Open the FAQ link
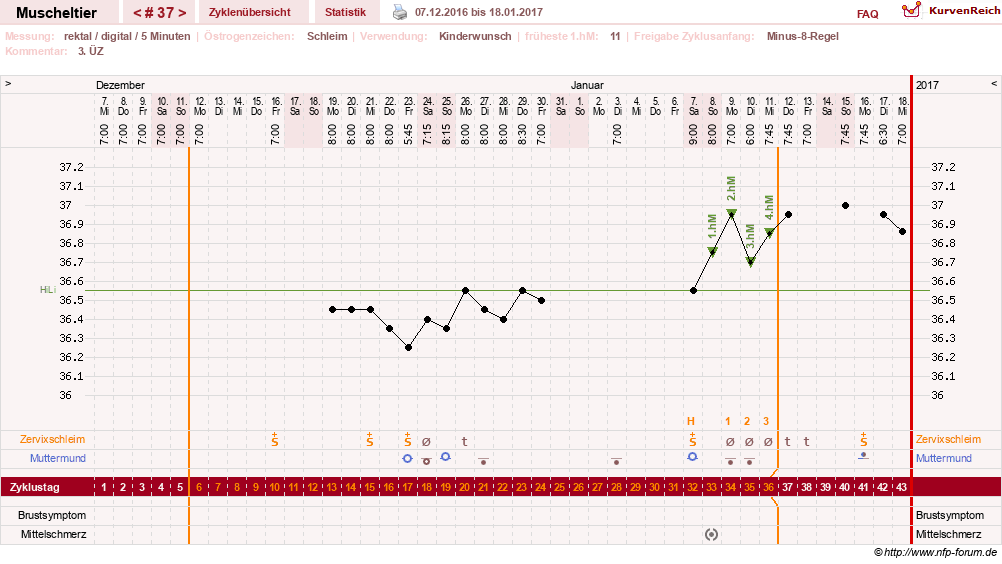This screenshot has width=1002, height=564. (867, 14)
